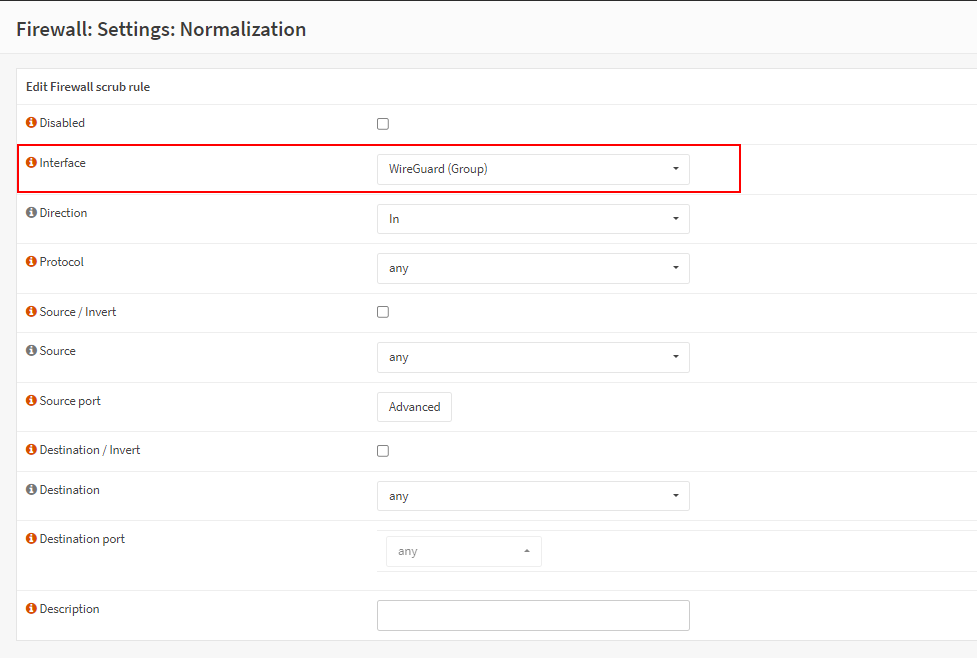Click the info icon next to Protocol
This screenshot has width=977, height=658.
pos(31,262)
